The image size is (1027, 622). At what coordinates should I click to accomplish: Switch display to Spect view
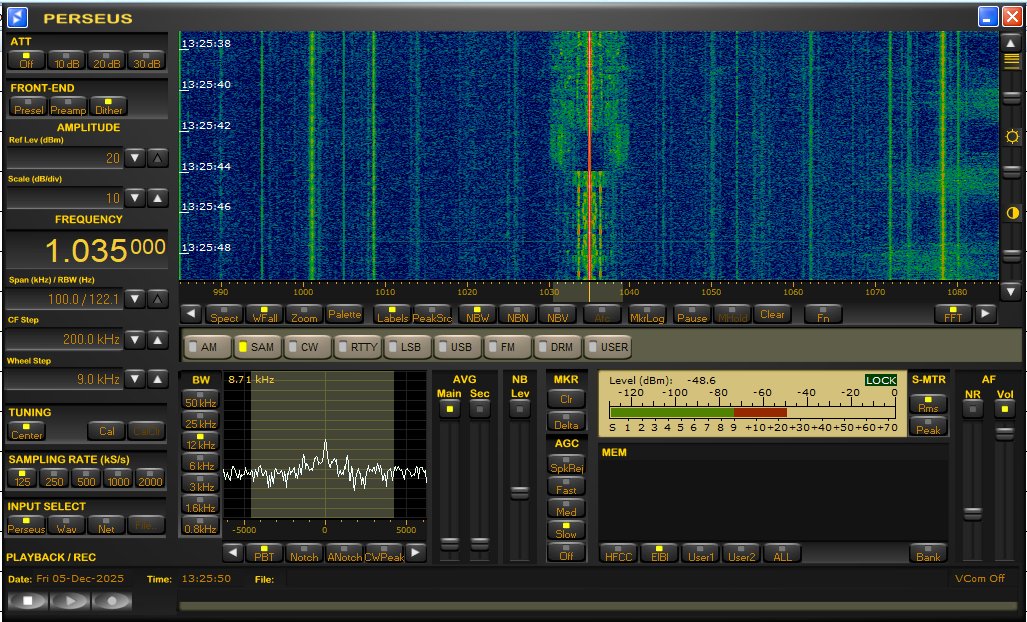coord(224,314)
